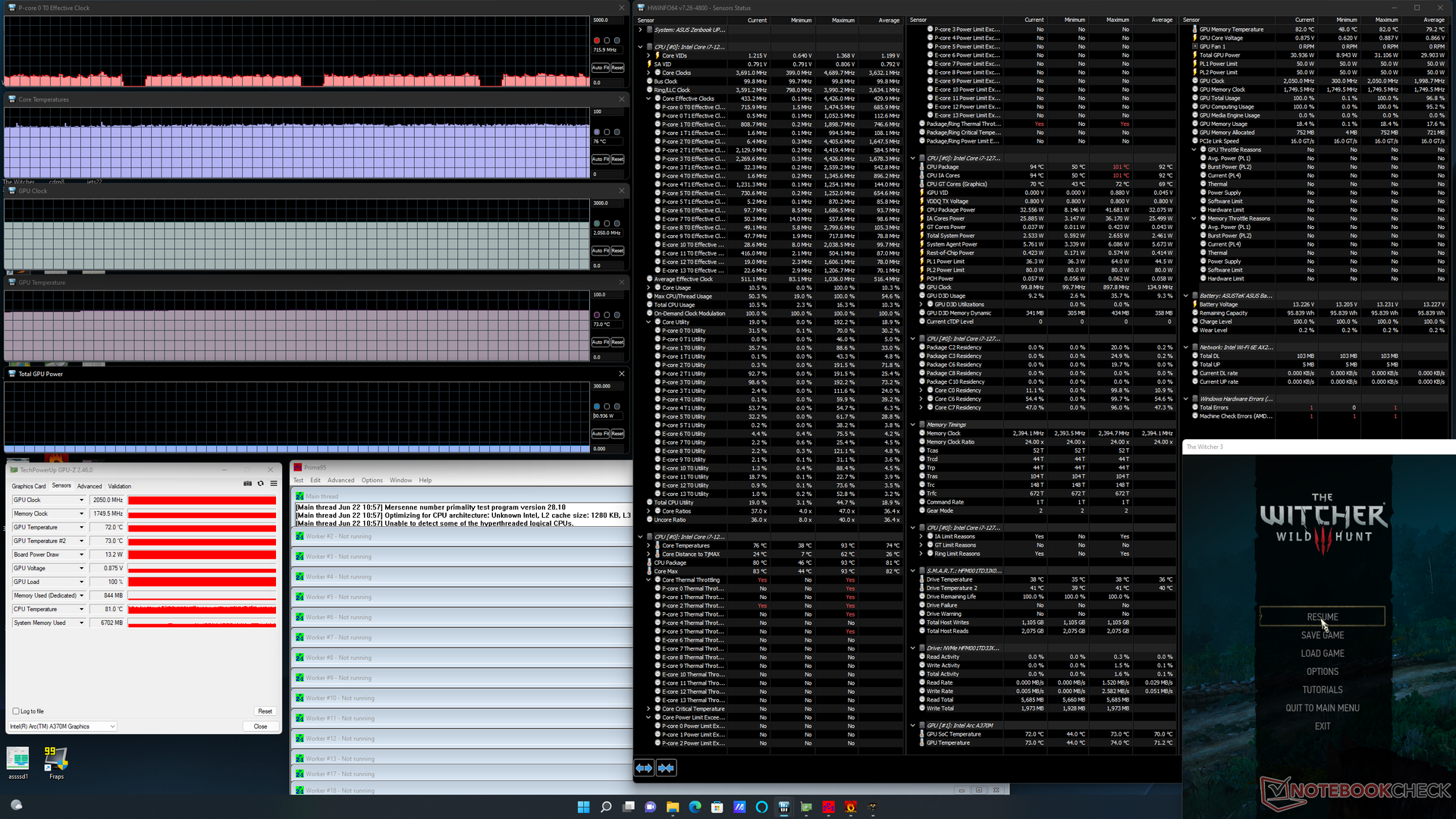Screen dimensions: 1456x819
Task: Click Resume in Witcher menu
Action: [x=1322, y=617]
